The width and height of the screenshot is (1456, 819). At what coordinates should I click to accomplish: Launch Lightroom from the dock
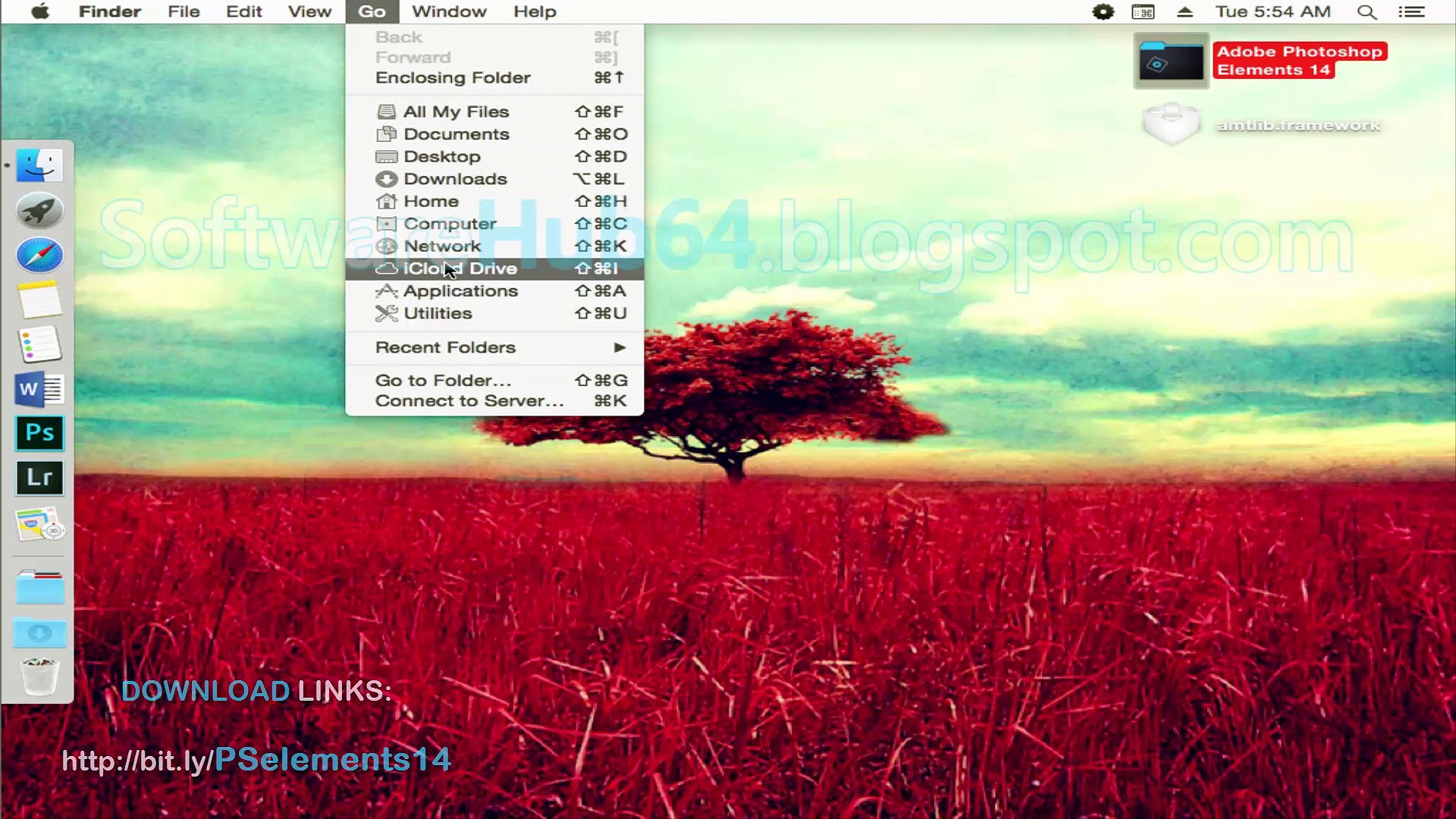pos(39,478)
